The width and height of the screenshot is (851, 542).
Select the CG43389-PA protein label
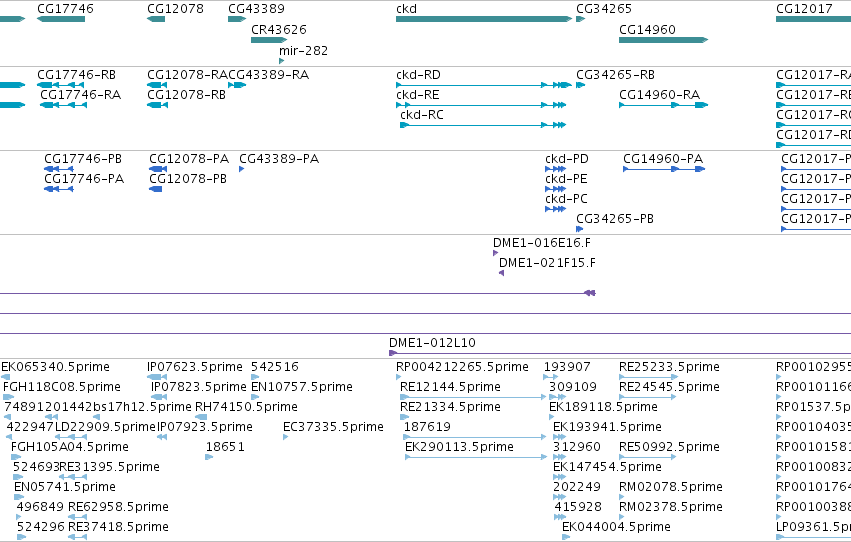[x=279, y=159]
